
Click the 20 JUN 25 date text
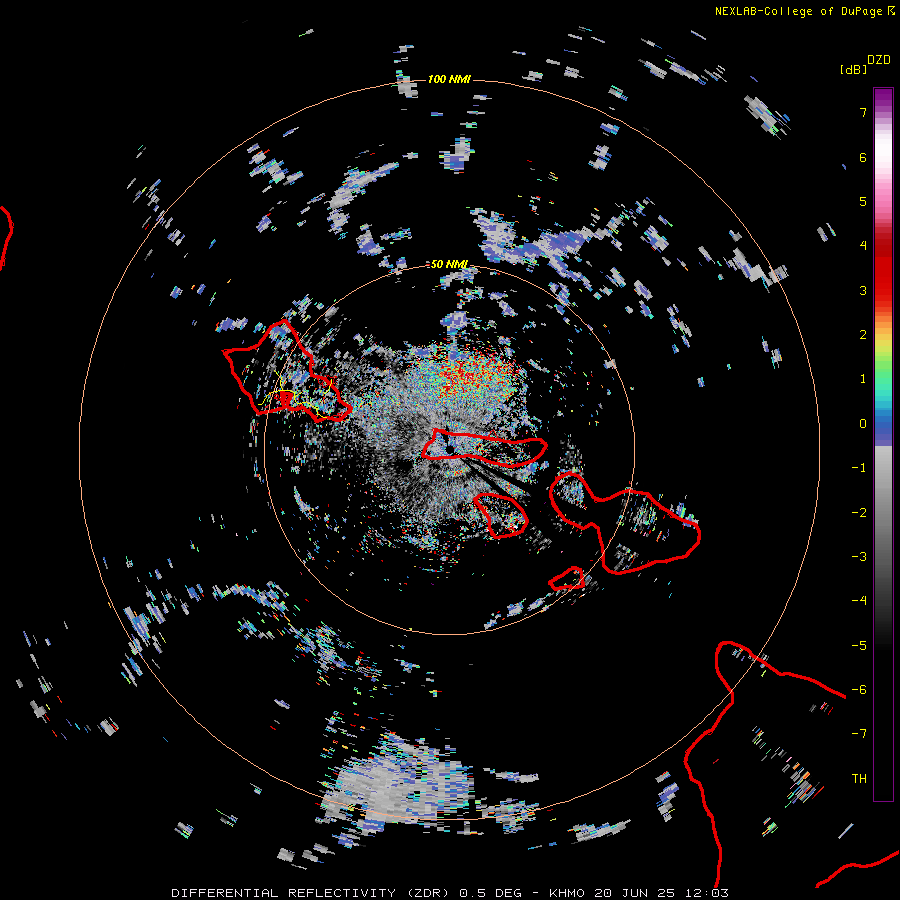[634, 893]
